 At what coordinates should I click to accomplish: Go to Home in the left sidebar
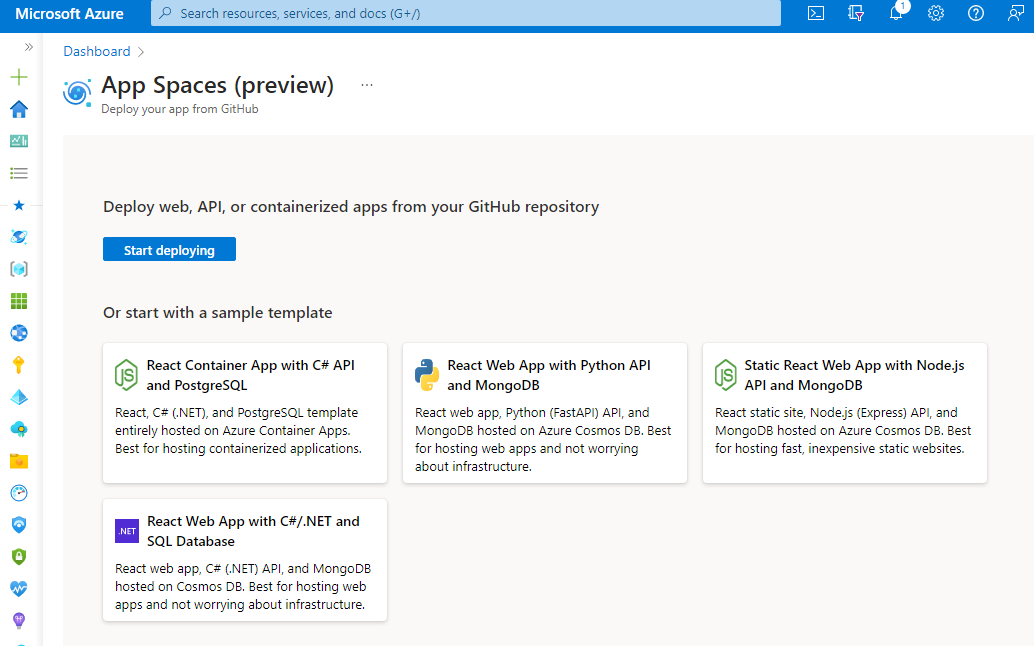click(x=18, y=109)
